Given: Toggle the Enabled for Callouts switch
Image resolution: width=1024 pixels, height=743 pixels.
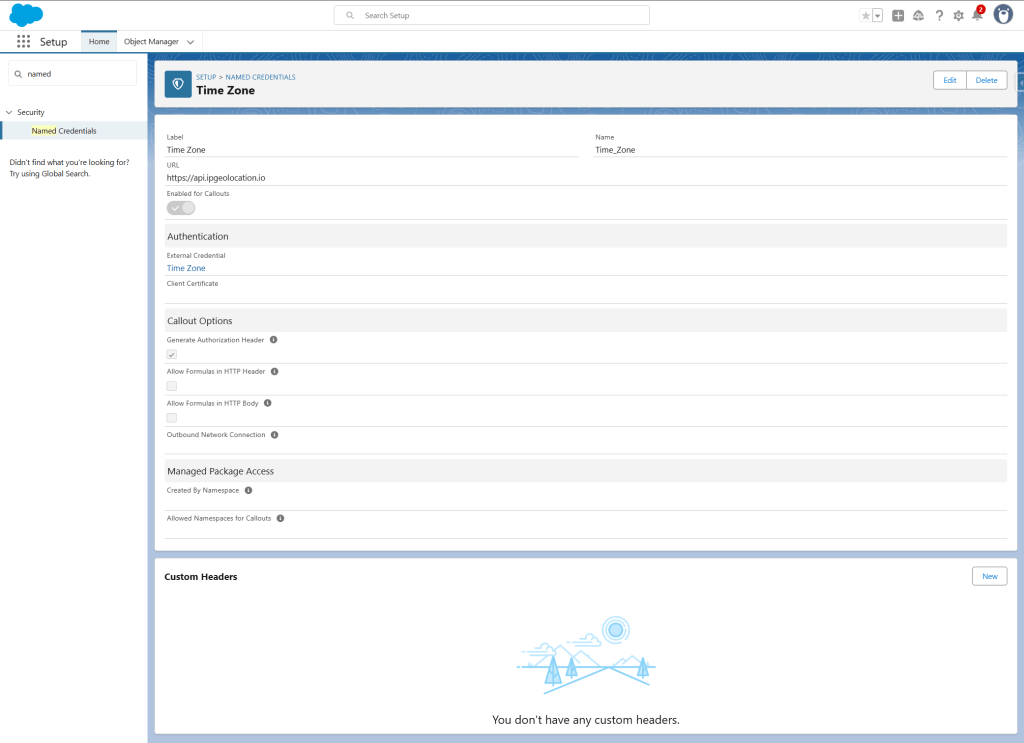Looking at the screenshot, I should [x=181, y=208].
